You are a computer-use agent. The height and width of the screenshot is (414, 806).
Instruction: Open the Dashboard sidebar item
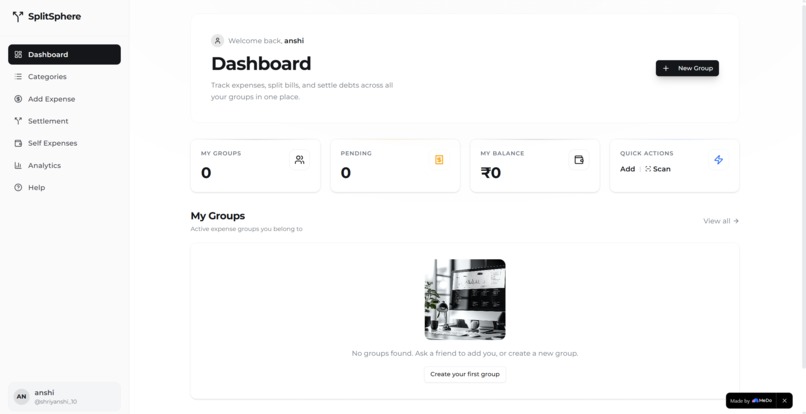click(64, 55)
